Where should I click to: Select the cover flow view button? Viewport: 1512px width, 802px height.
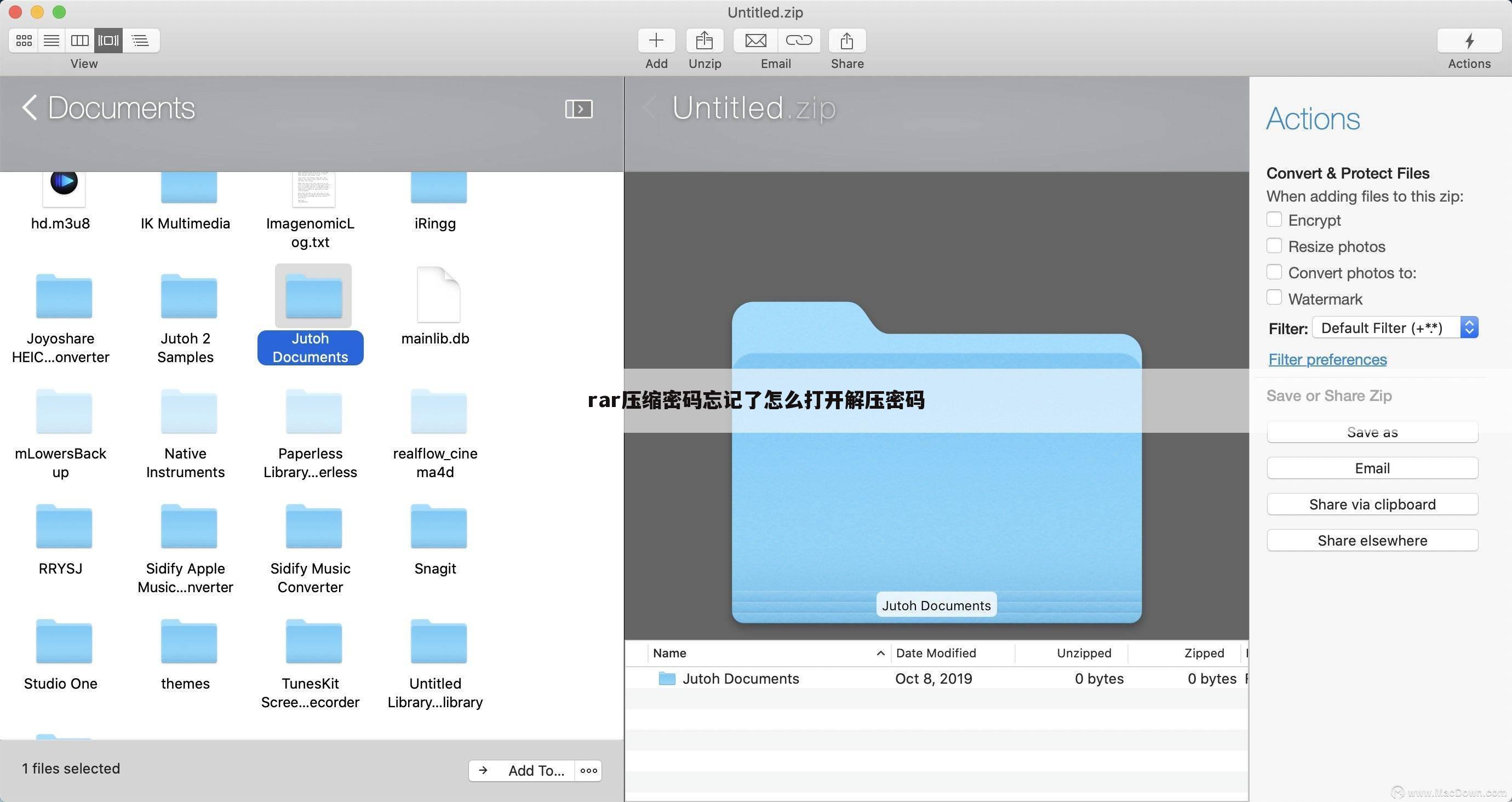[x=108, y=41]
